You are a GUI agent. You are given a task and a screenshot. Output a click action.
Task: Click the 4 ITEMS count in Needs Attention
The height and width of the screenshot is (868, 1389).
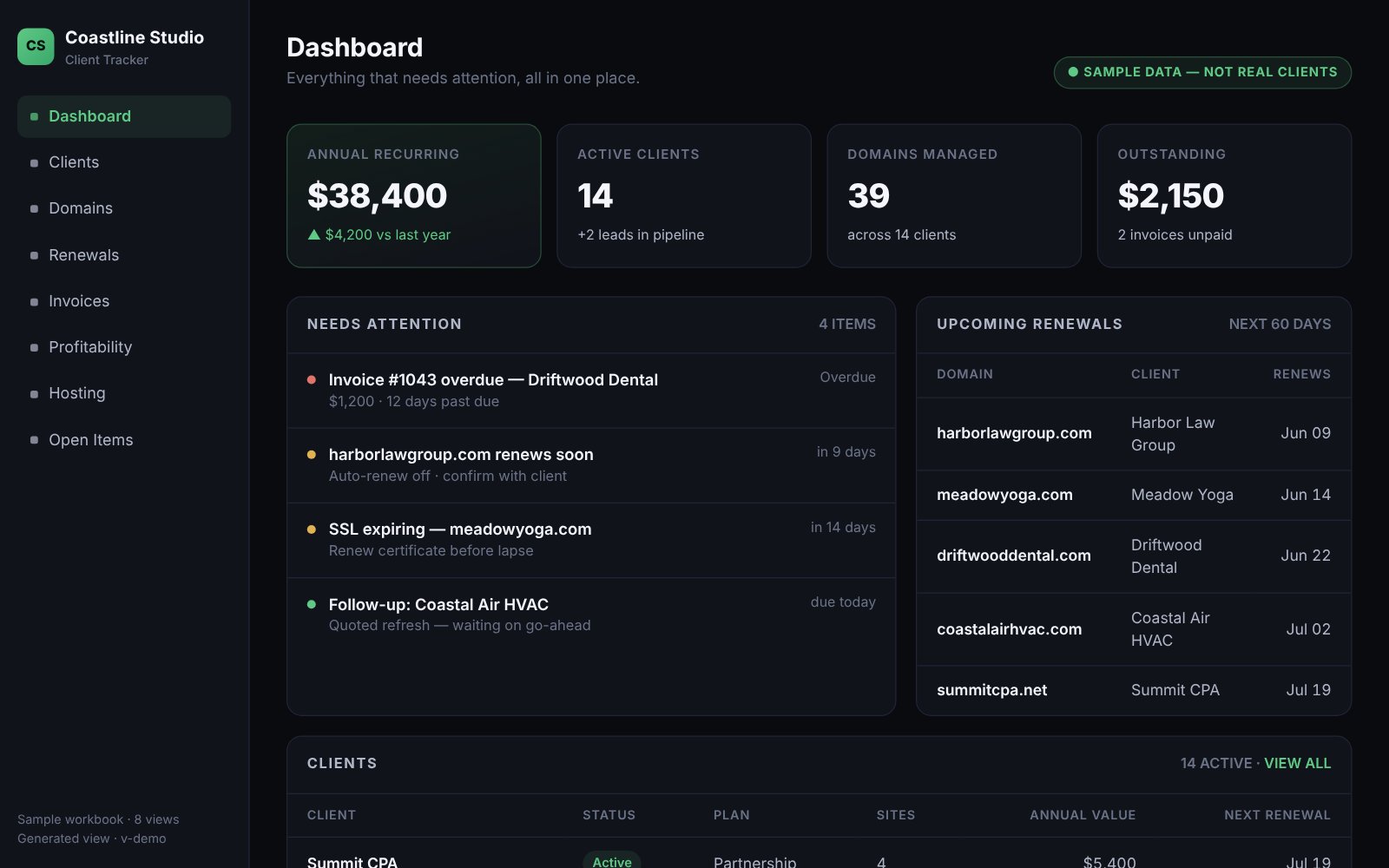pos(847,324)
